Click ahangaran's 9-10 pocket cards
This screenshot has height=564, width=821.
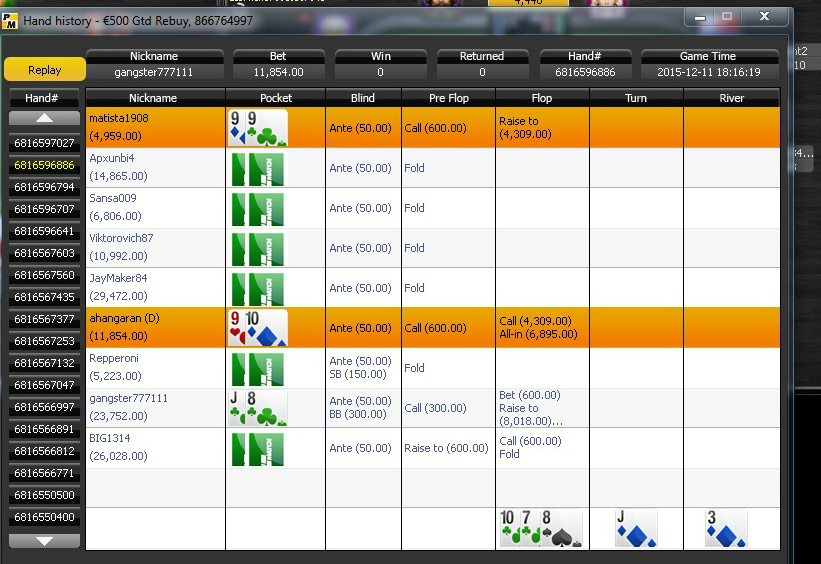[x=258, y=328]
